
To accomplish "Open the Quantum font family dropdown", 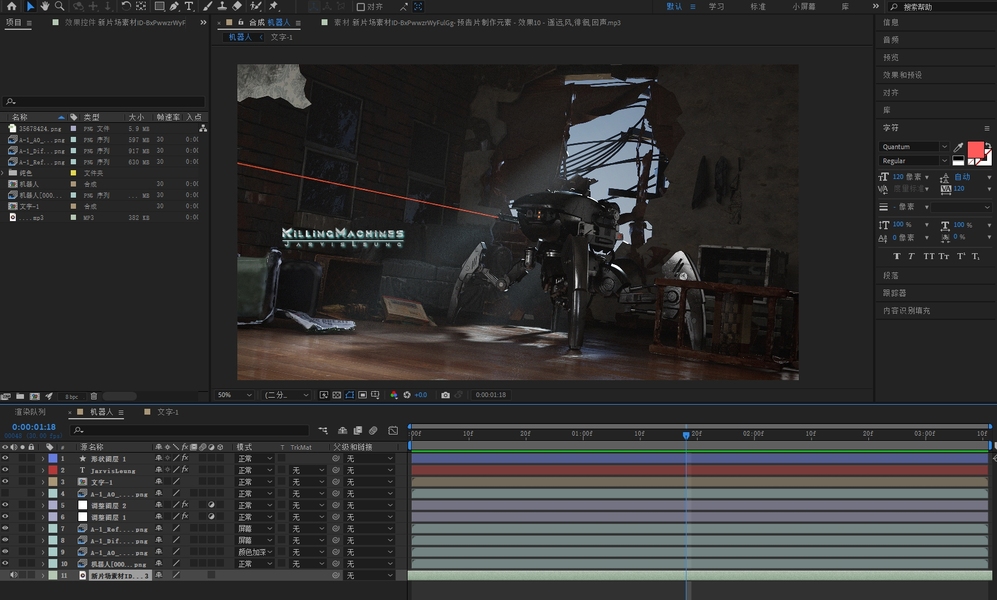I will pos(914,147).
